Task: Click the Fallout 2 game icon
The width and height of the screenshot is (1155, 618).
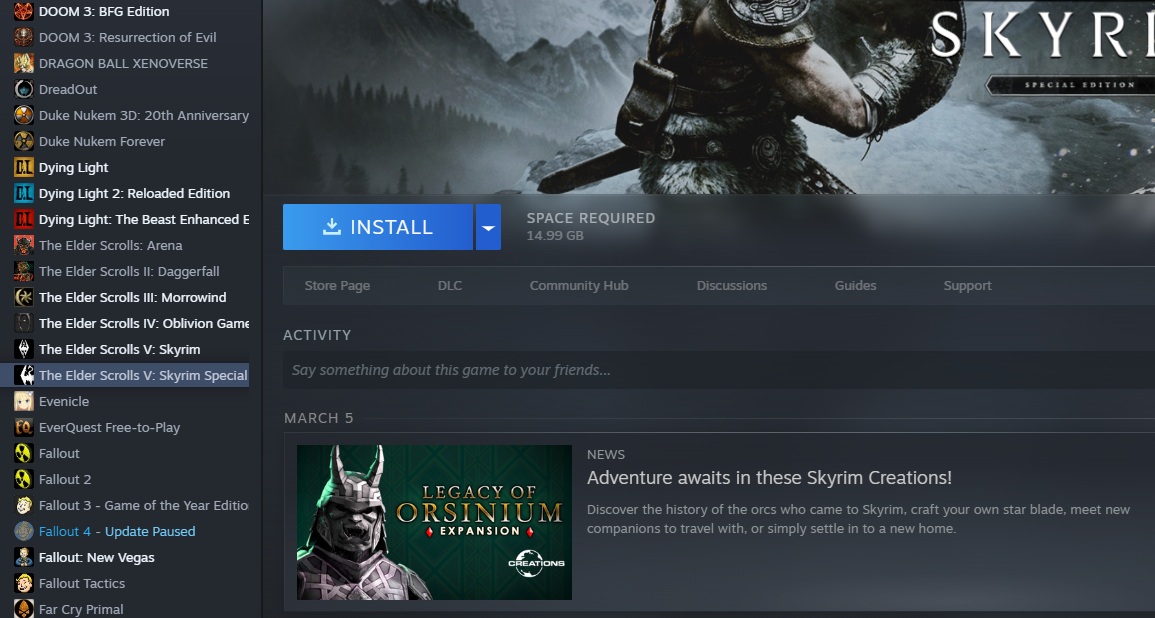Action: [24, 480]
